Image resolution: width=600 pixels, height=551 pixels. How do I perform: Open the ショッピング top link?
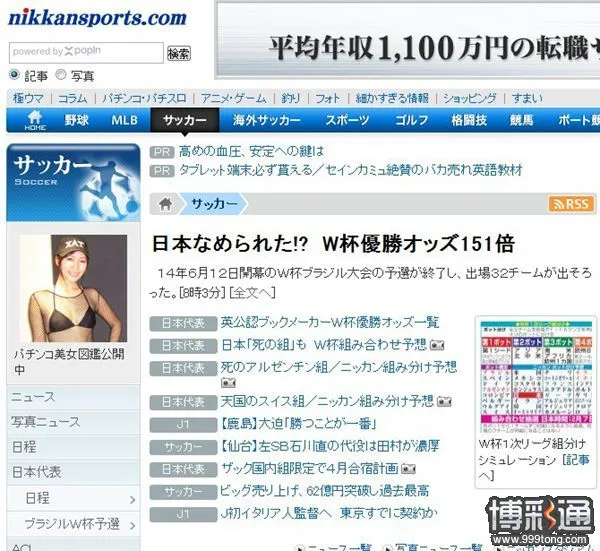(470, 98)
